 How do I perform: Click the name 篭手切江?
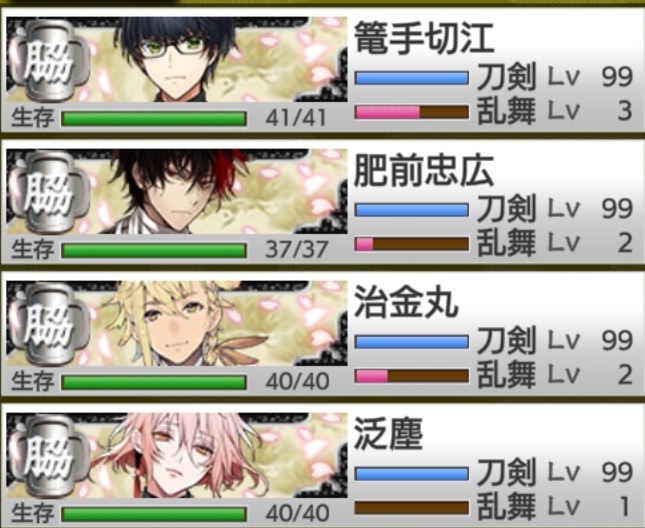point(424,38)
